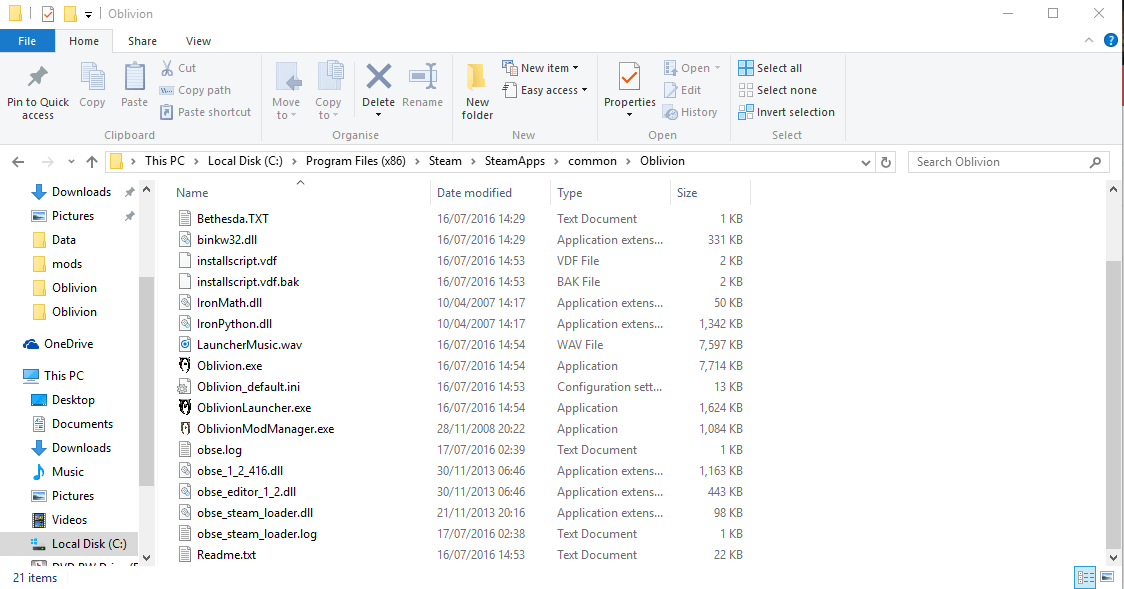Image resolution: width=1124 pixels, height=589 pixels.
Task: Click Pin to Quick access icon
Action: click(x=37, y=76)
